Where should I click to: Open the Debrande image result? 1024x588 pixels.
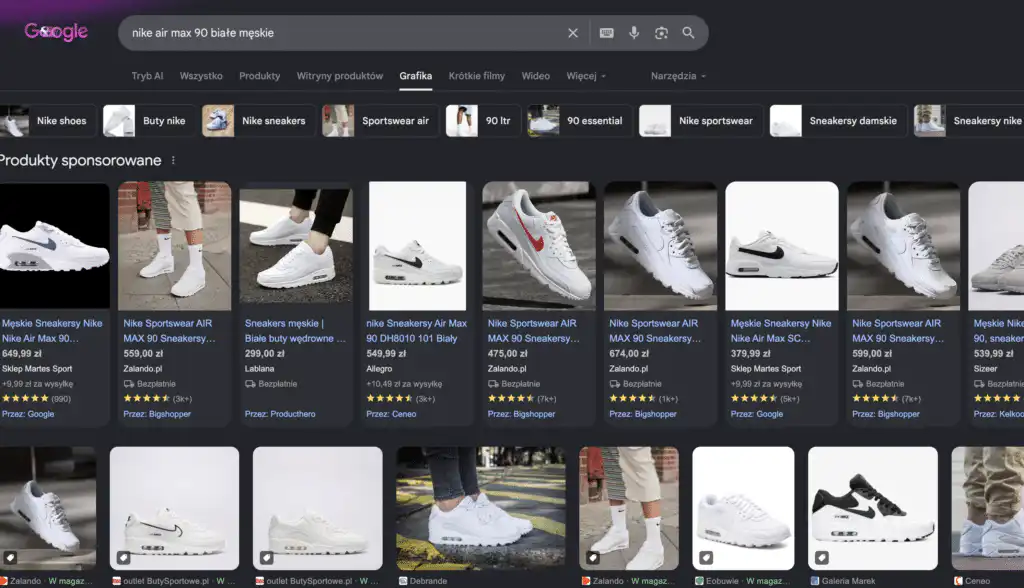point(481,508)
